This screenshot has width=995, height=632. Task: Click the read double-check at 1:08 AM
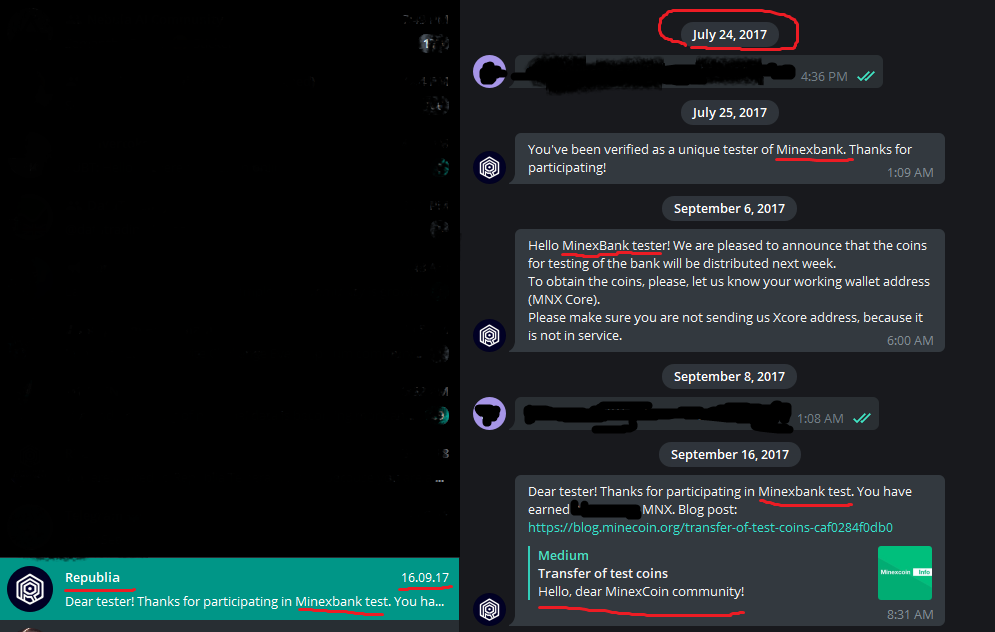point(862,418)
